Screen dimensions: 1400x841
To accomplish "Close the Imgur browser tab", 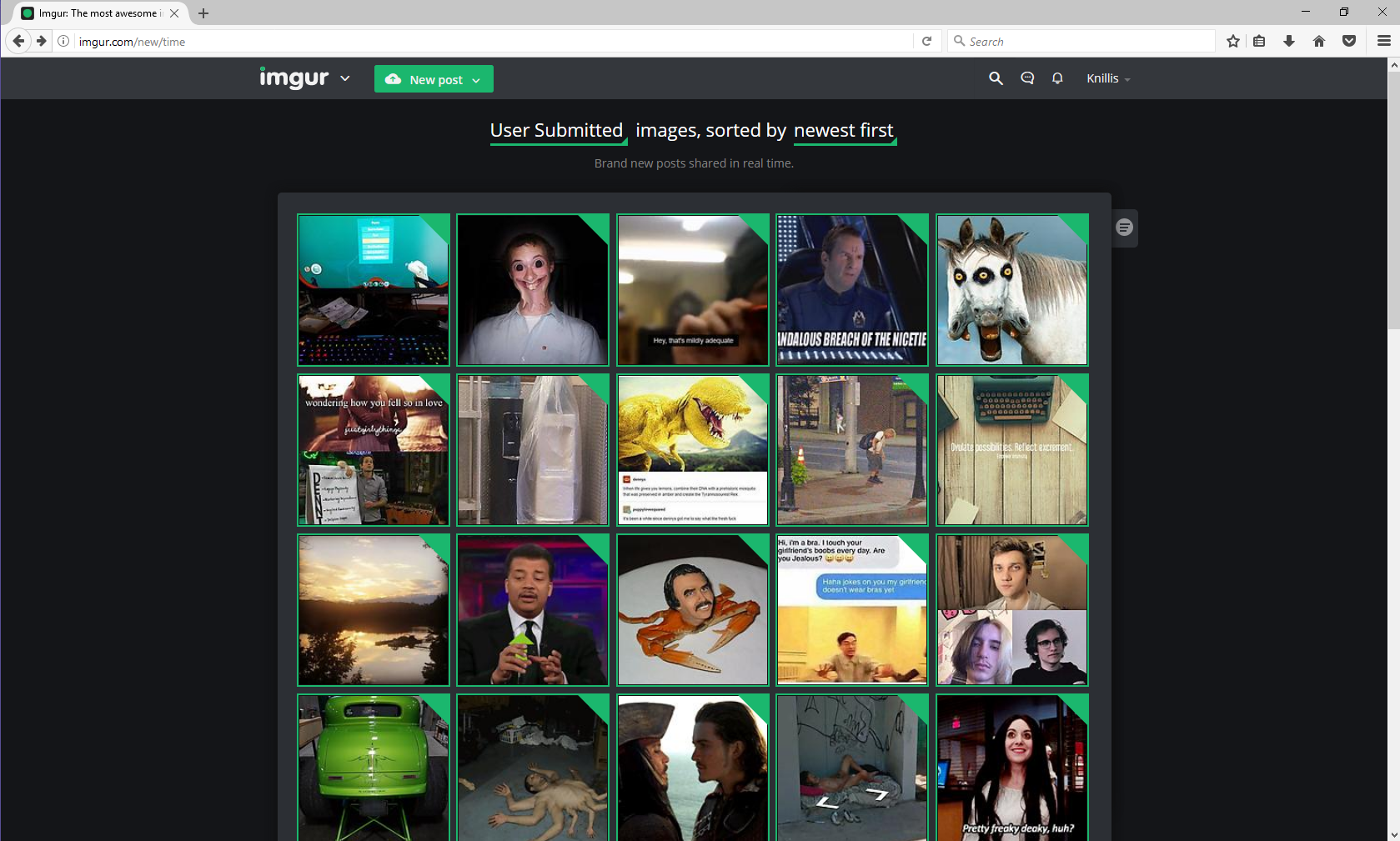I will 174,13.
